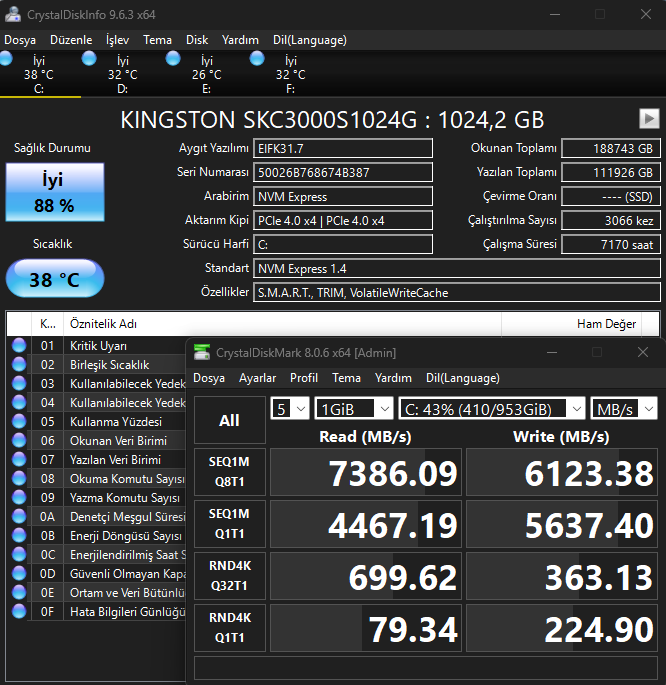Open Tema menu in CrystalDiskMark
Viewport: 666px width, 685px height.
tap(346, 378)
